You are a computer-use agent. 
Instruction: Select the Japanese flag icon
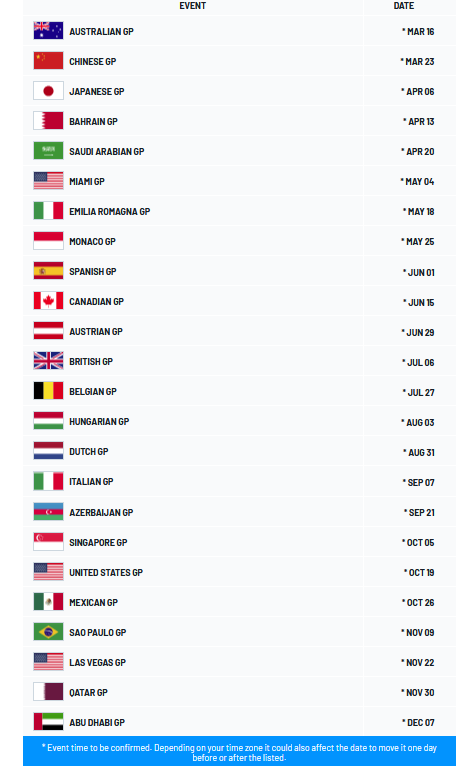point(48,91)
